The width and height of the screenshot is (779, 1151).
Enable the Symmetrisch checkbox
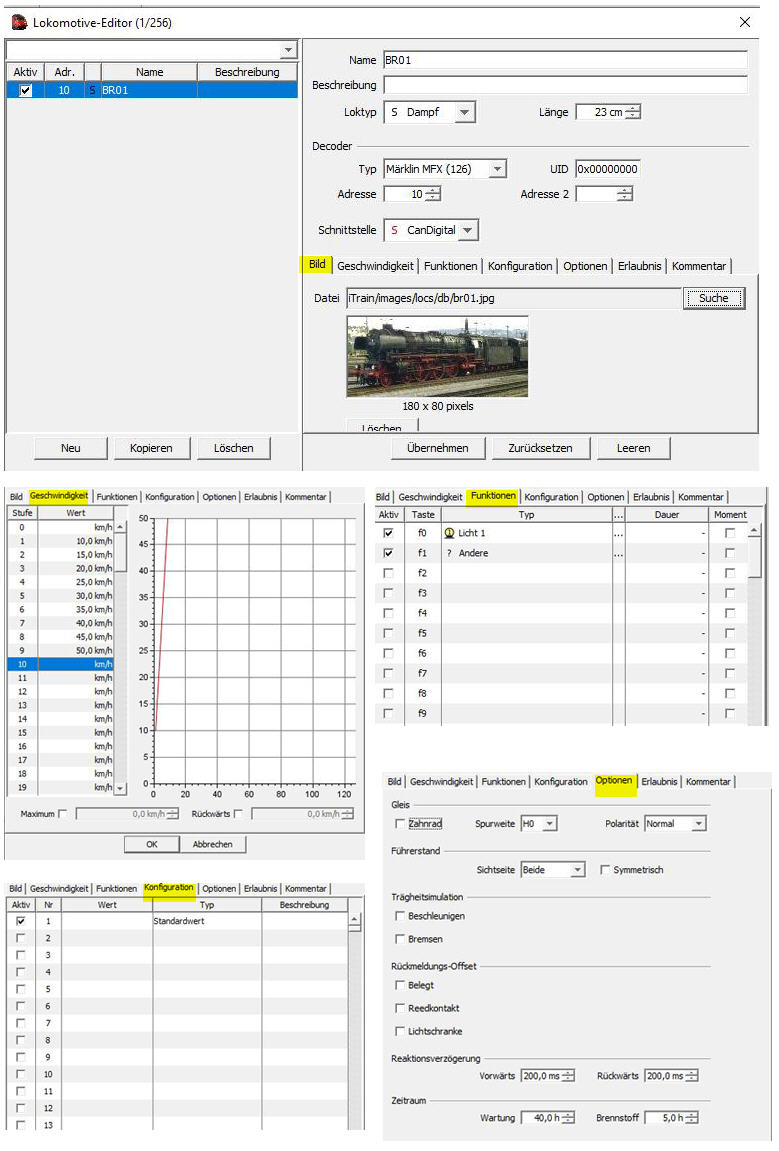pyautogui.click(x=605, y=870)
